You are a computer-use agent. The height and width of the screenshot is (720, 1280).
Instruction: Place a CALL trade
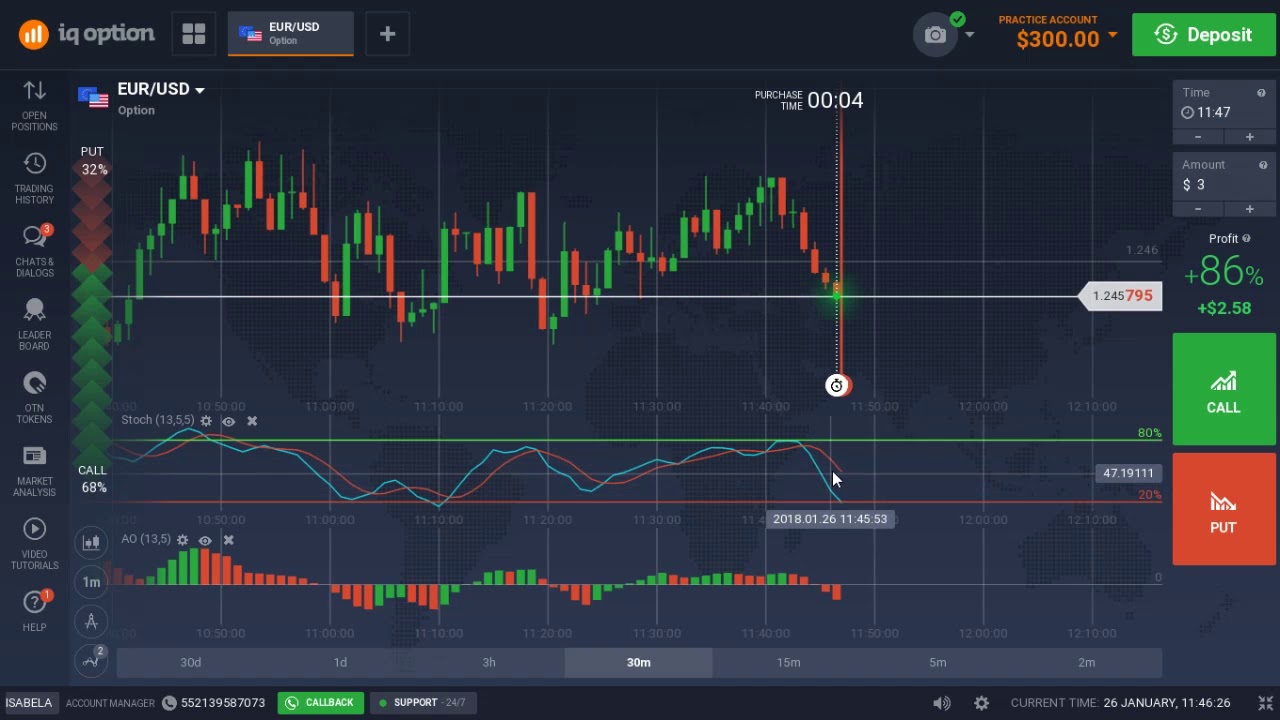tap(1224, 389)
